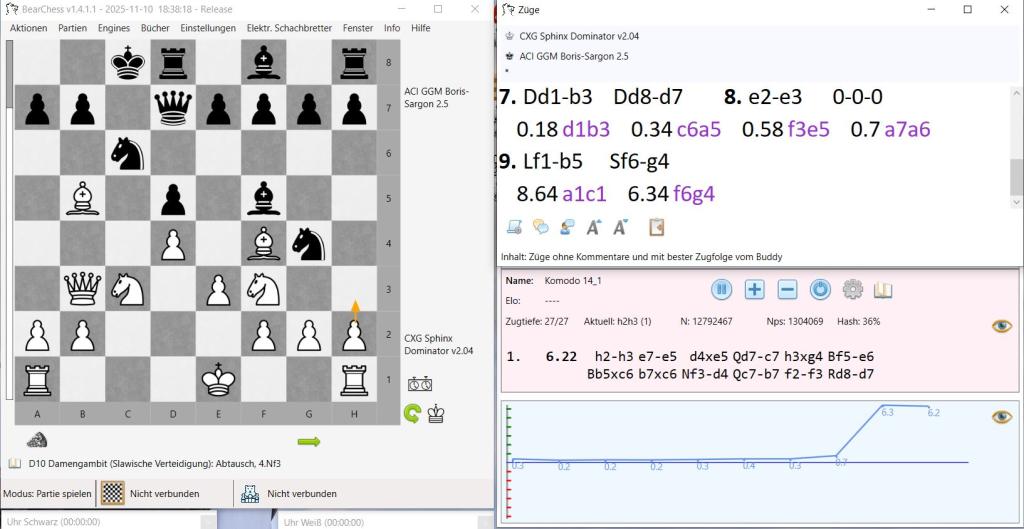Click the engine opening book icon
Viewport: 1024px width, 529px height.
click(883, 290)
